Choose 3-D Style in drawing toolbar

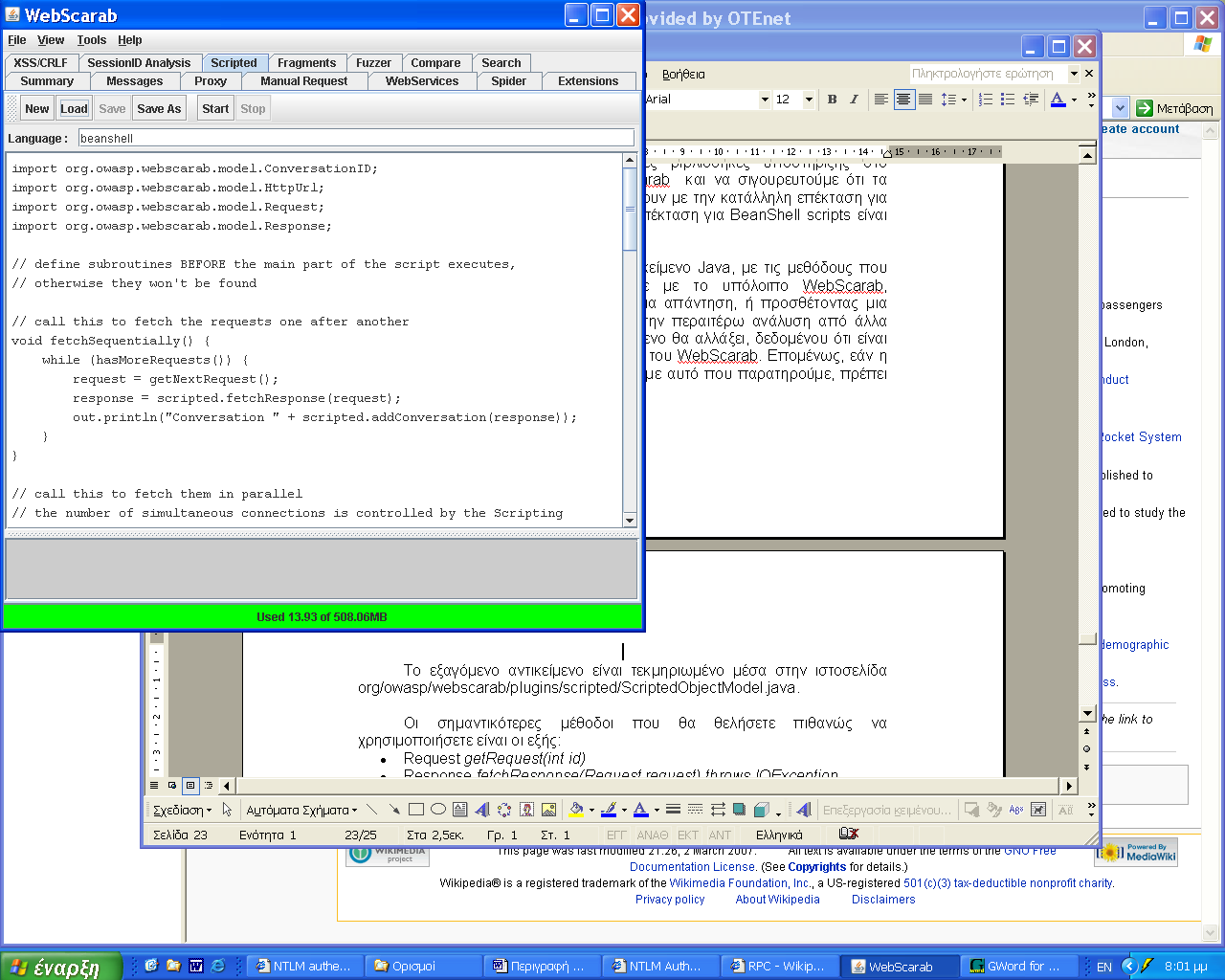pyautogui.click(x=762, y=810)
